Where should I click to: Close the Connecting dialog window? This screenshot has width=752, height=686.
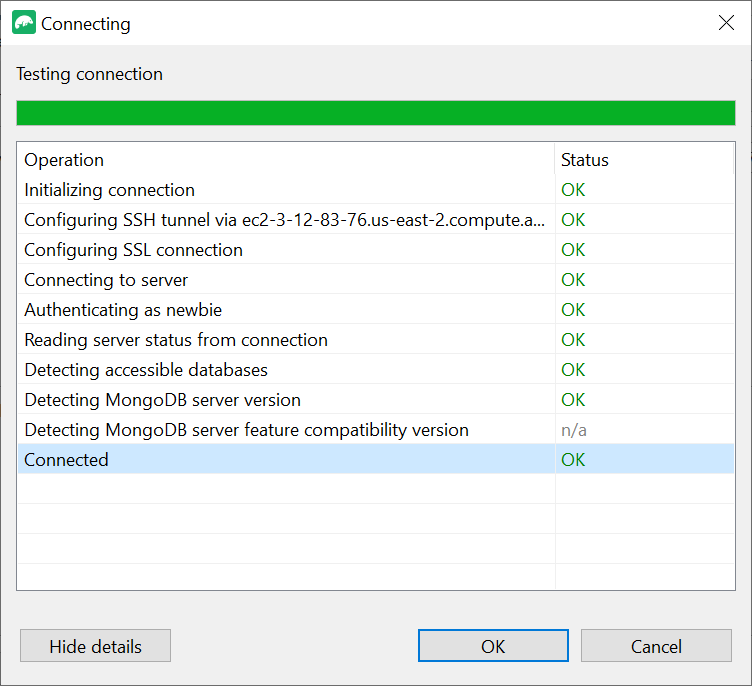726,23
